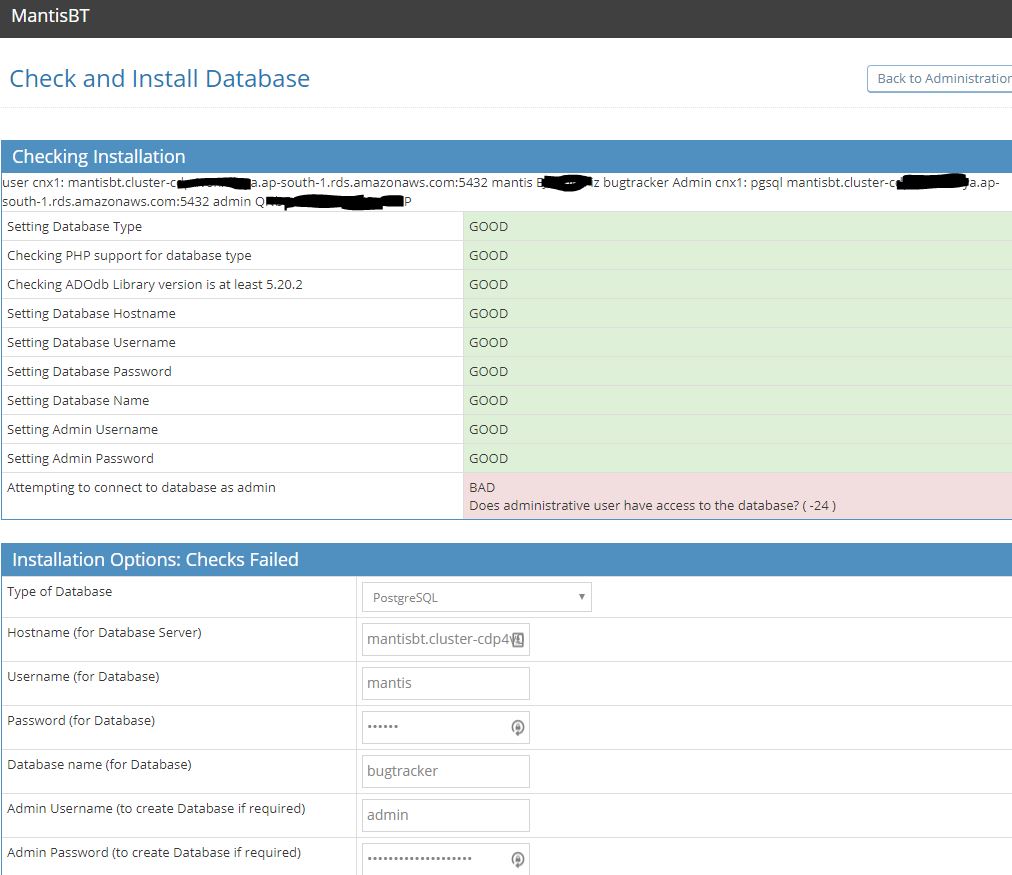The width and height of the screenshot is (1012, 875).
Task: Focus the Admin Password input field
Action: click(435, 859)
